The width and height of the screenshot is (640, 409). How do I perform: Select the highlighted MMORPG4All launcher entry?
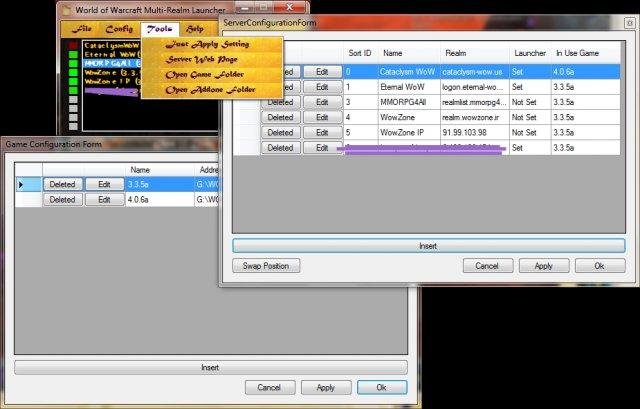click(111, 63)
